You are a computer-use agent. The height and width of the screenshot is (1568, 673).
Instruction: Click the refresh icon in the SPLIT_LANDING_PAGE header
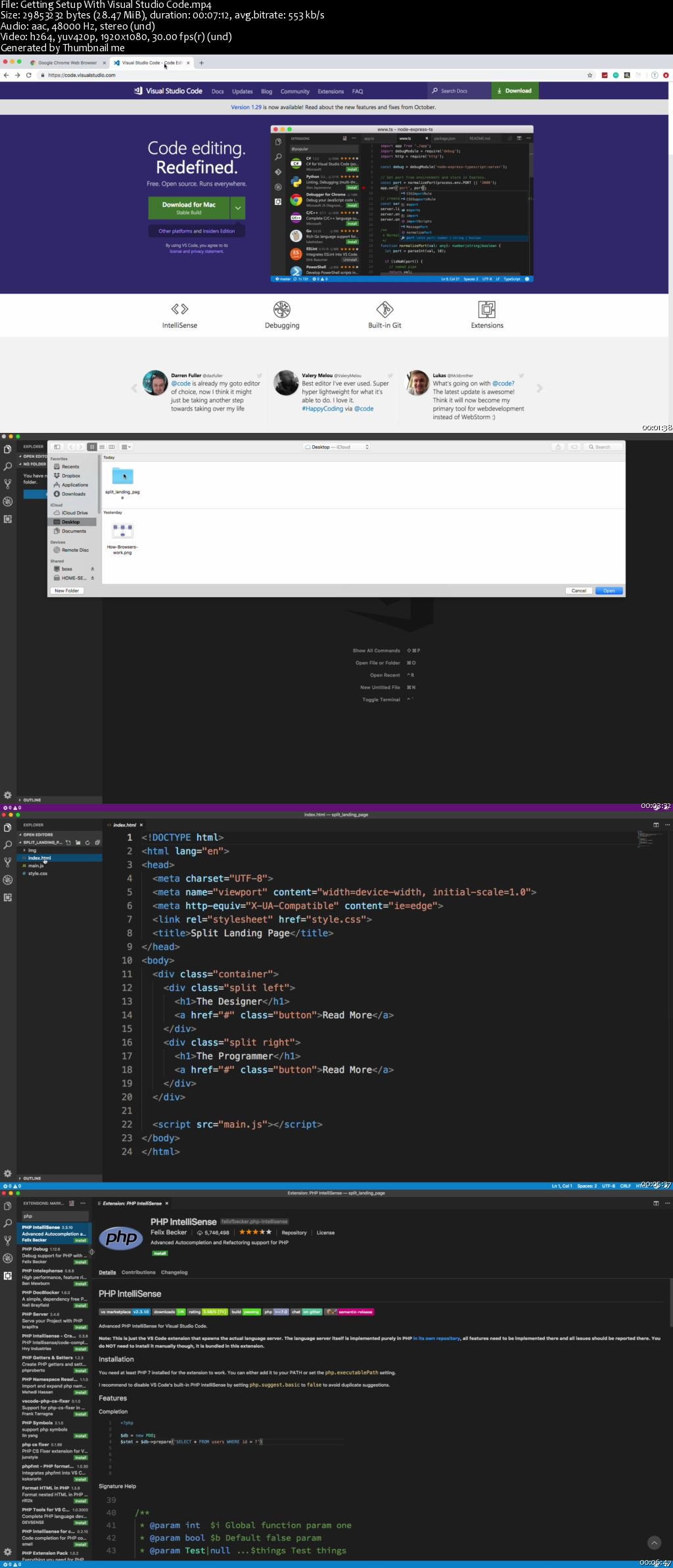coord(87,842)
